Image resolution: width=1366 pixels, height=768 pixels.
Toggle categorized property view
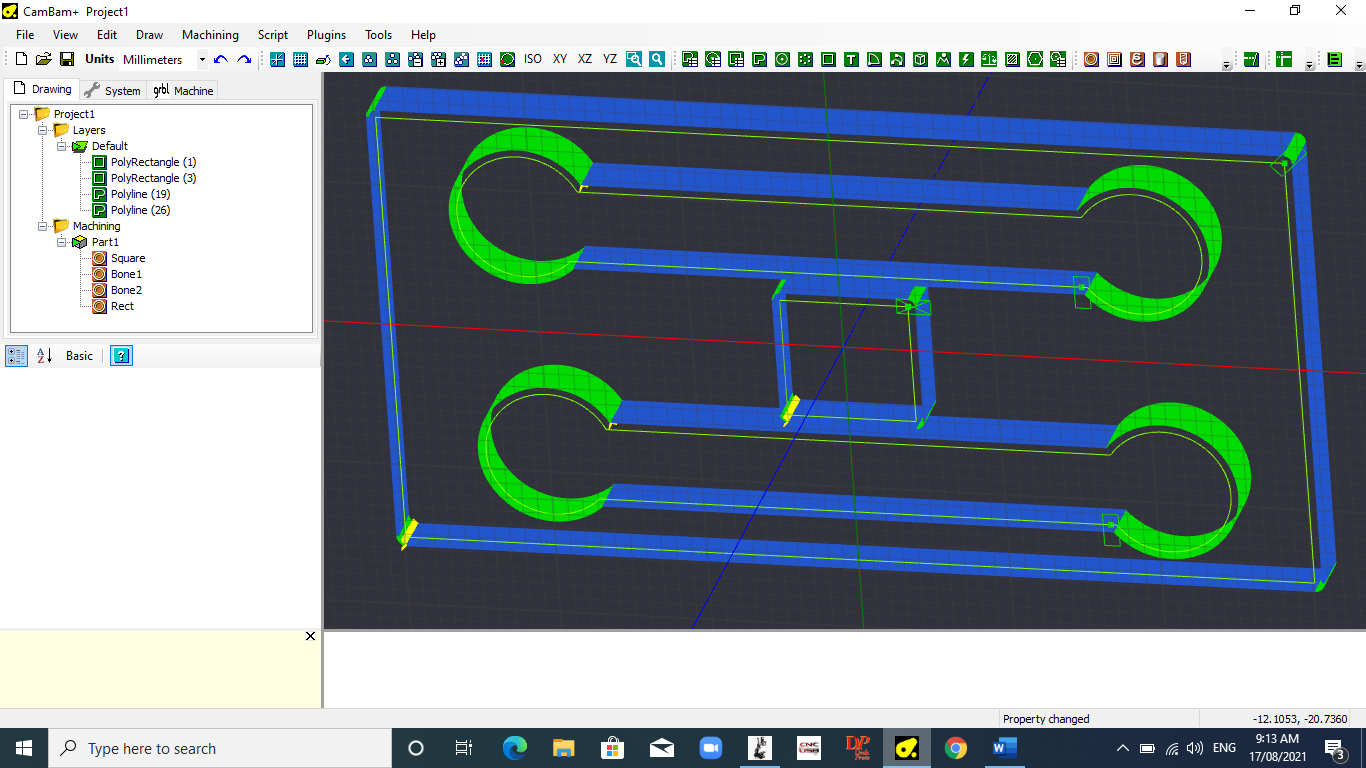[x=16, y=355]
